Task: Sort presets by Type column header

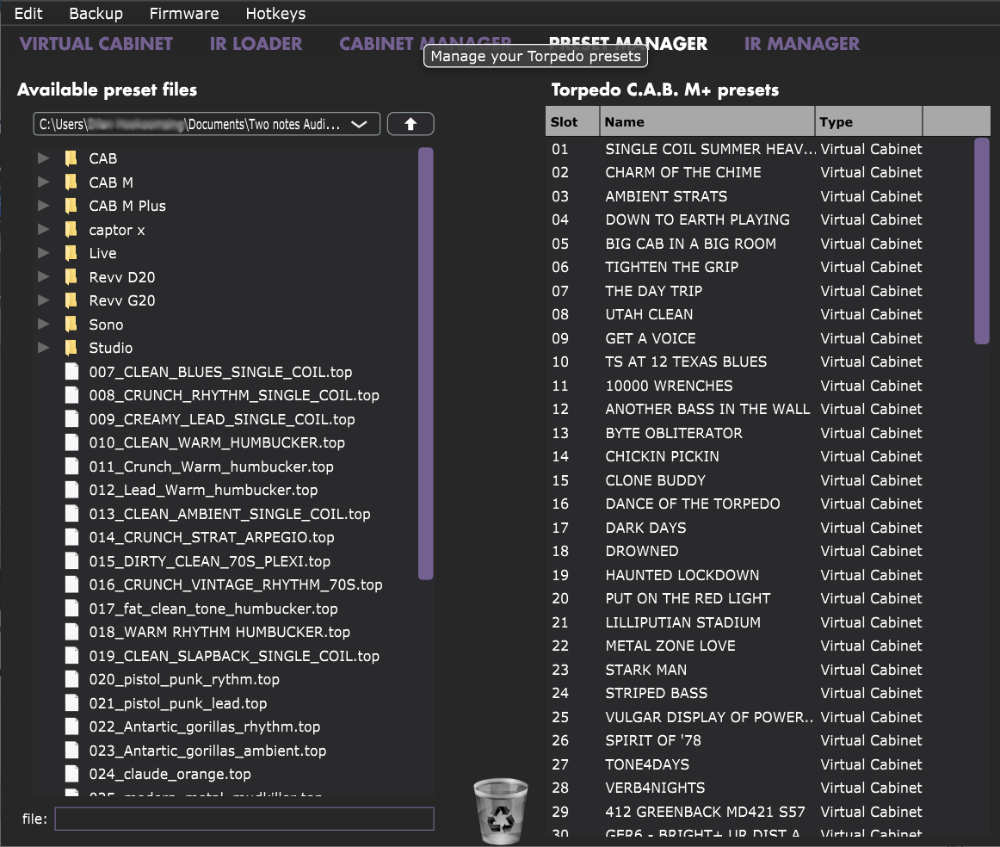Action: tap(869, 122)
